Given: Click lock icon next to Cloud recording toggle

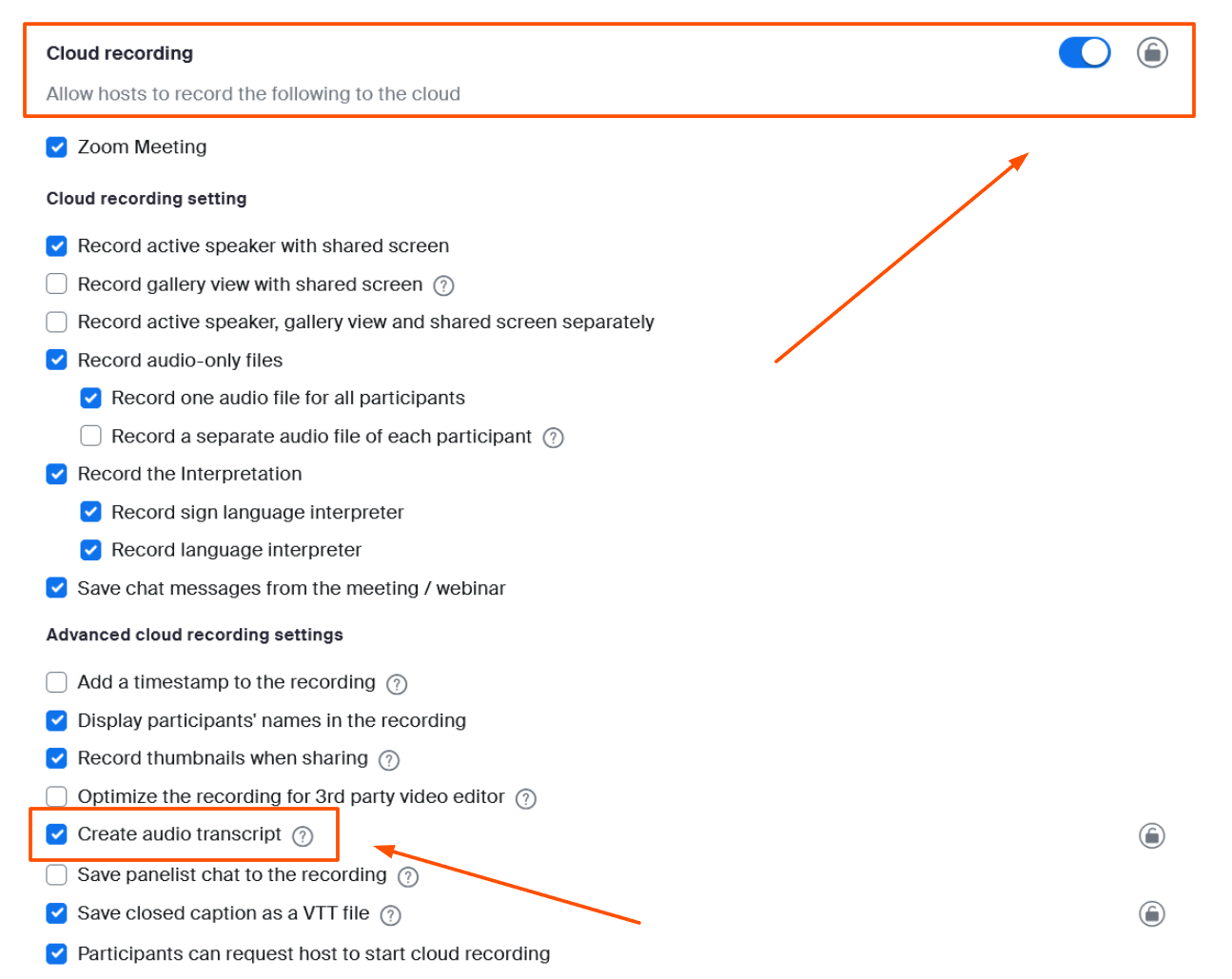Looking at the screenshot, I should [x=1152, y=52].
